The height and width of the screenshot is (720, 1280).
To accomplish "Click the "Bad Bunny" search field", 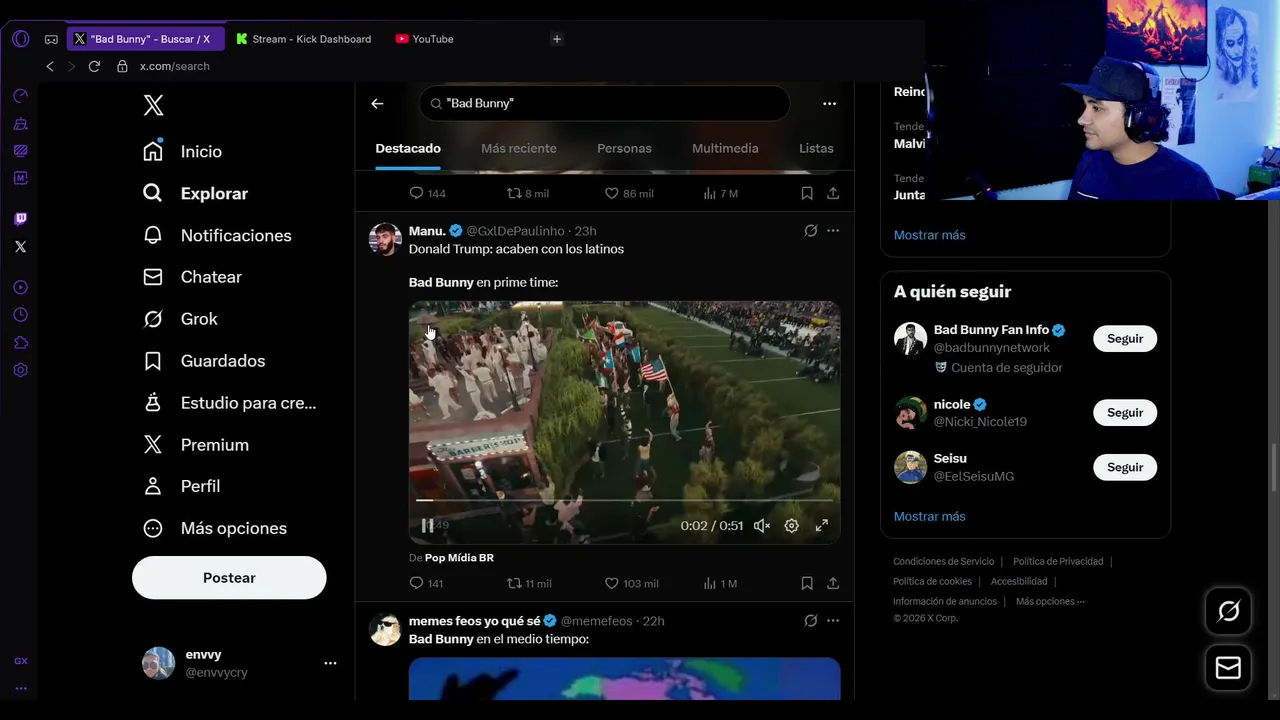I will point(604,103).
